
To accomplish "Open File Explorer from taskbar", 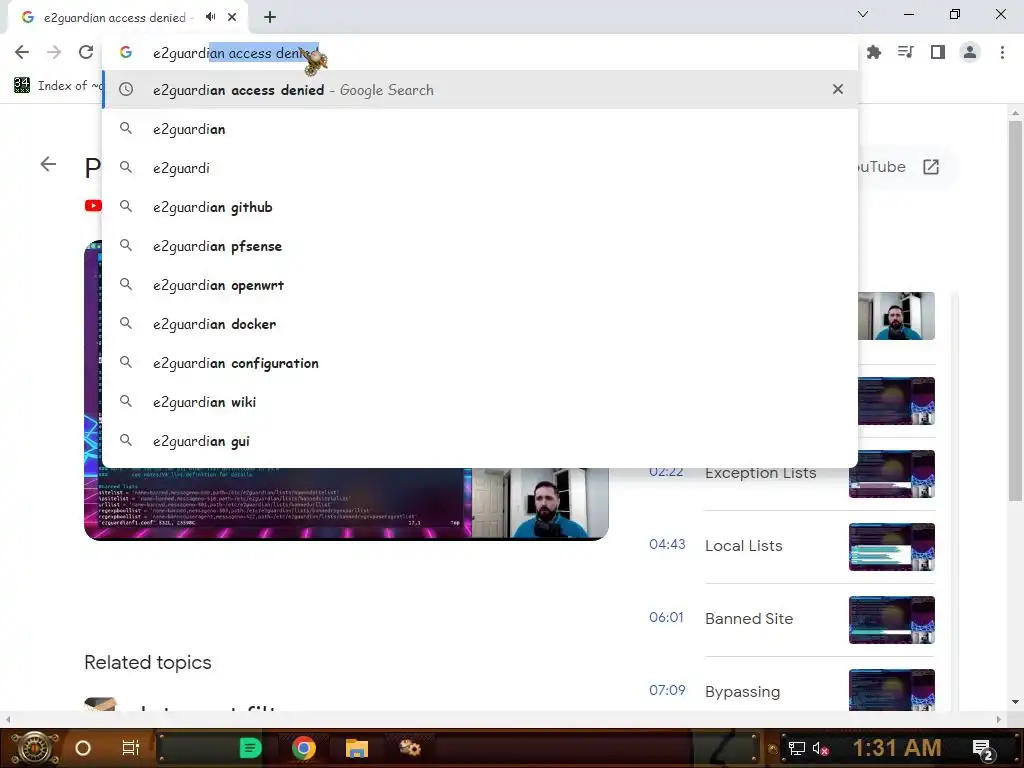I will pos(357,748).
